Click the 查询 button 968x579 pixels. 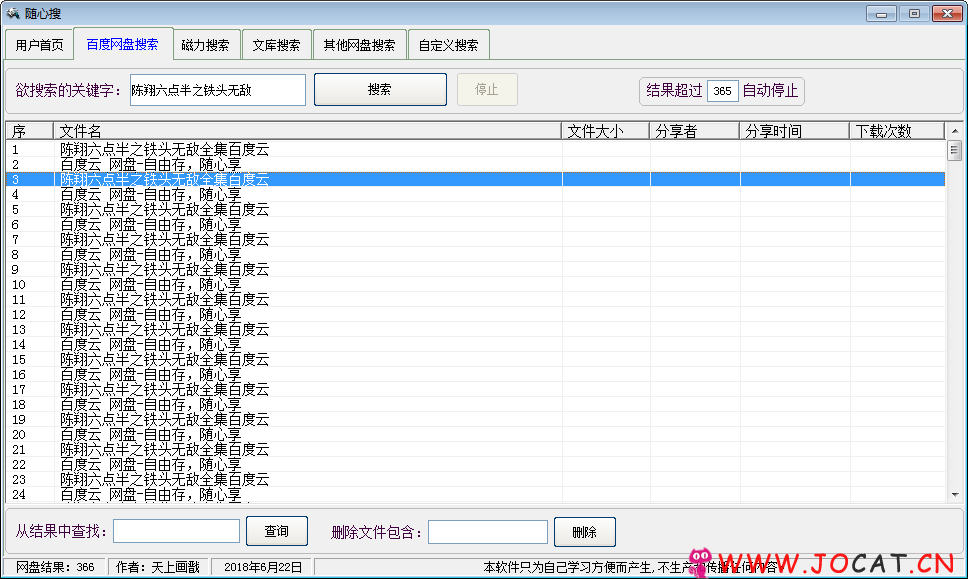tap(277, 531)
